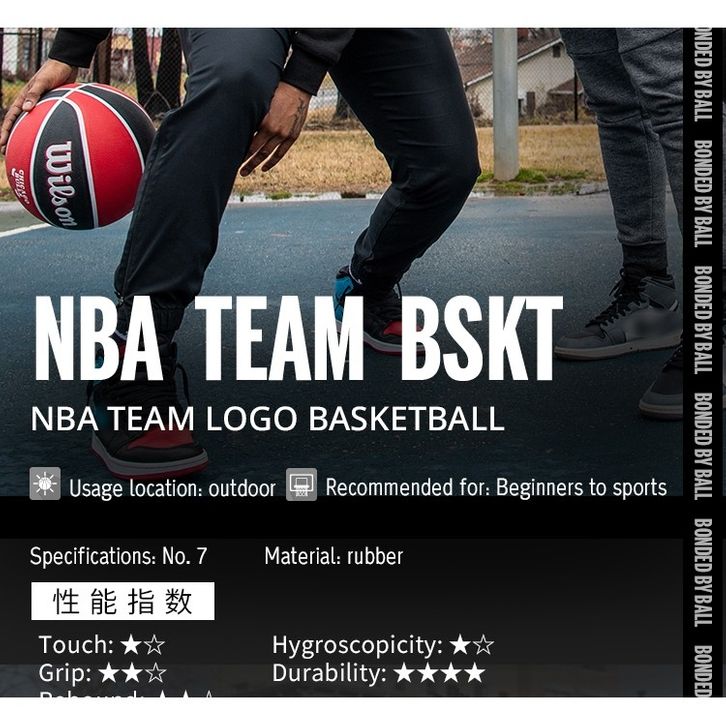Click Recommended for: Beginners to sports text
Screen dimensions: 726x726
point(496,488)
